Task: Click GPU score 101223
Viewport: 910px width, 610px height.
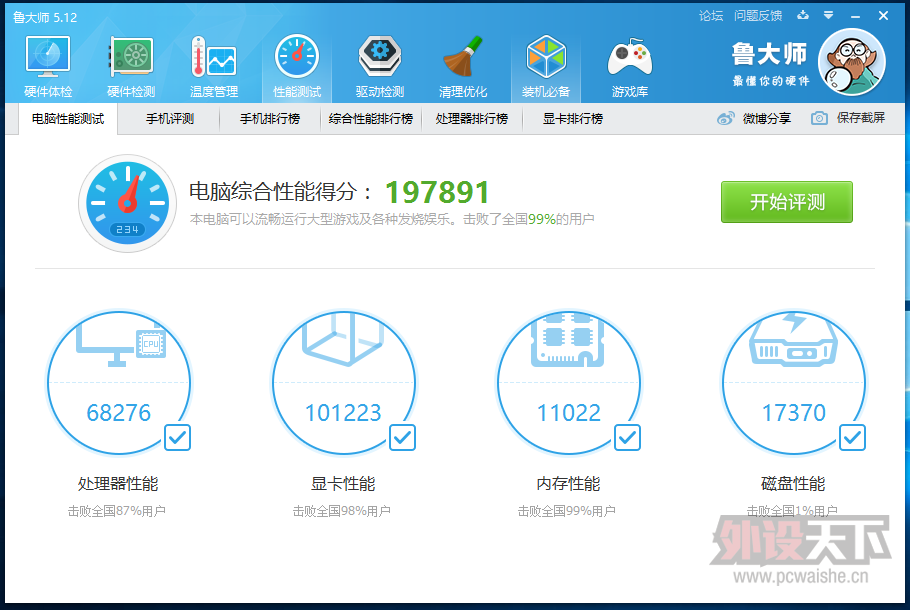Action: click(x=343, y=413)
